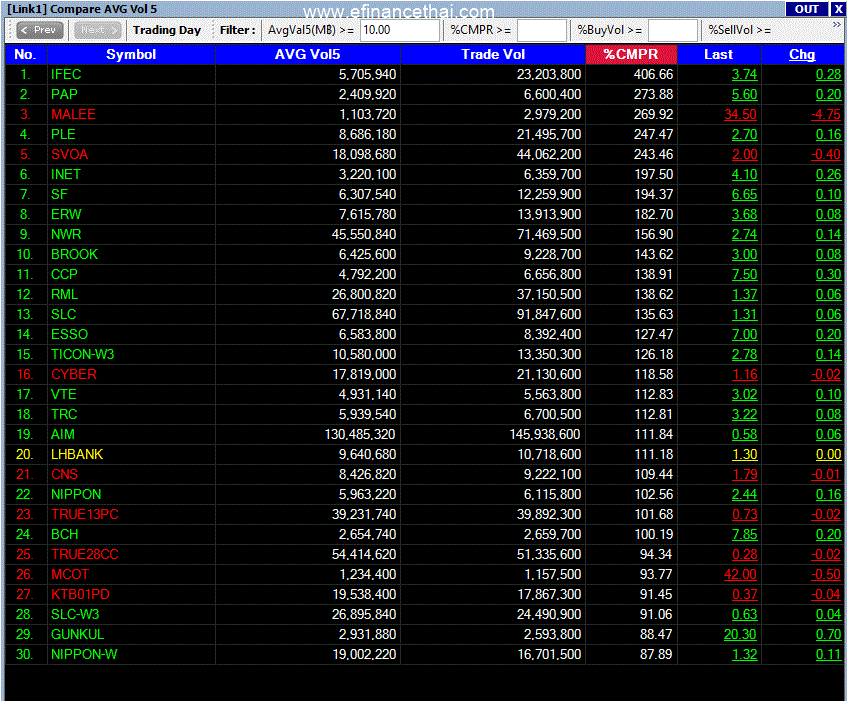
Task: Select TRUE28CC symbol
Action: coord(85,554)
